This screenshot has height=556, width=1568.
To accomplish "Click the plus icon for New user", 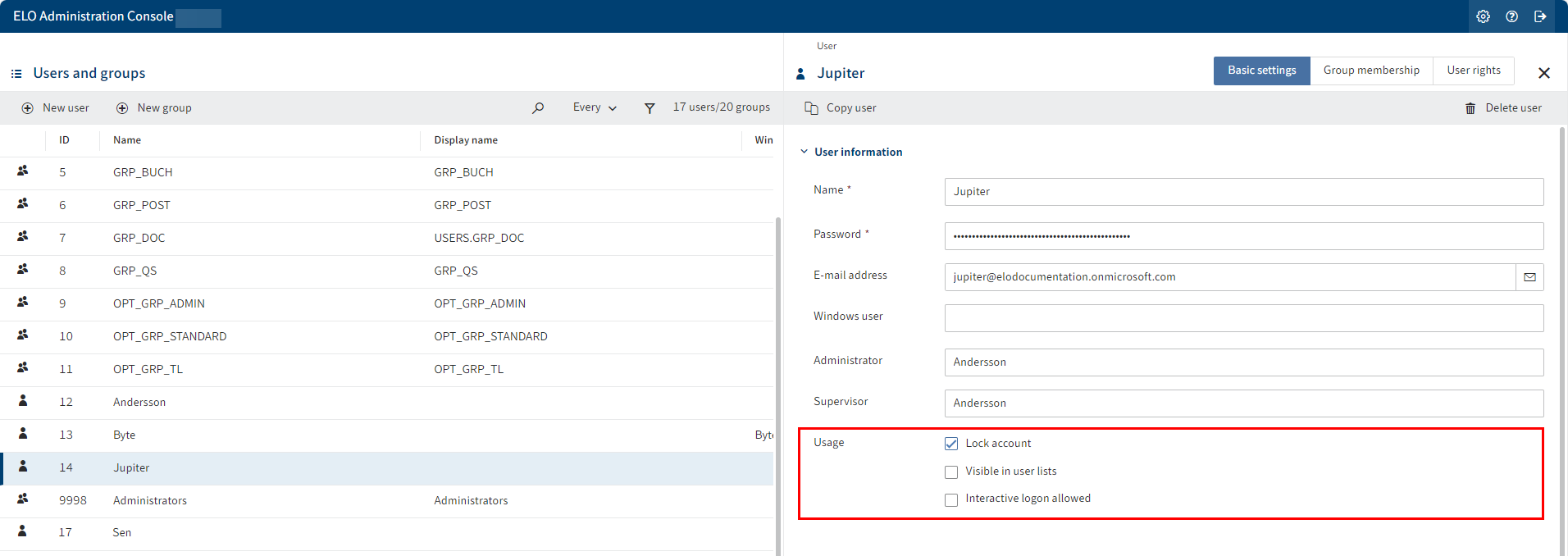I will [x=28, y=108].
